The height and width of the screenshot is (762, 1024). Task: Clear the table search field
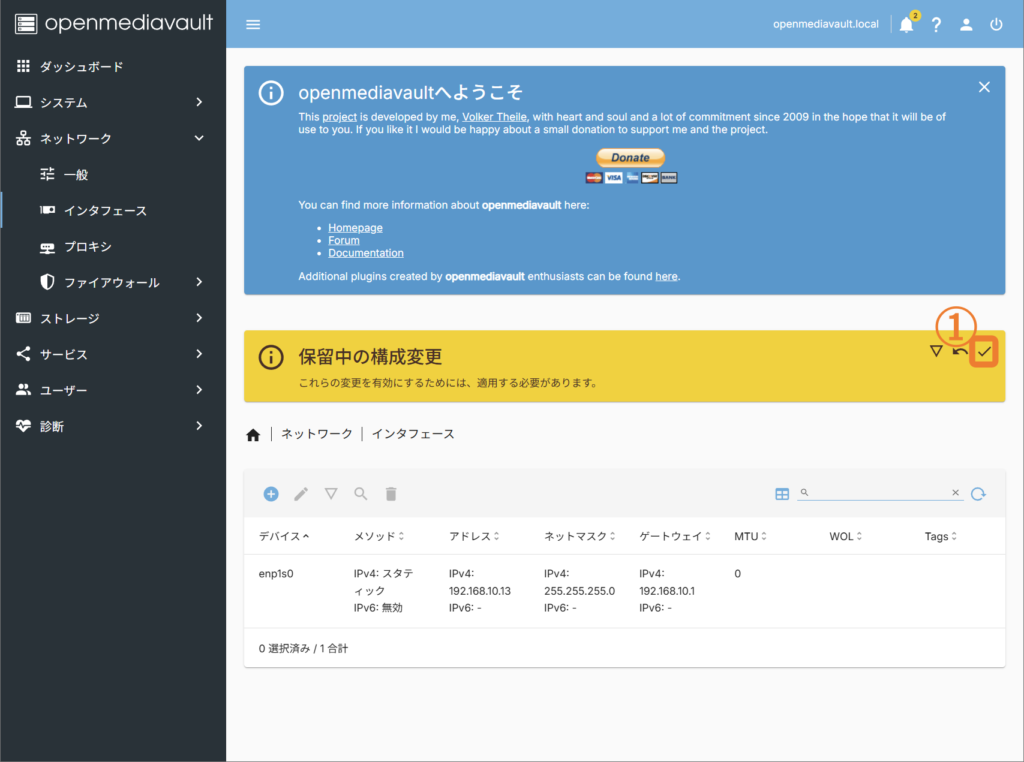[955, 492]
